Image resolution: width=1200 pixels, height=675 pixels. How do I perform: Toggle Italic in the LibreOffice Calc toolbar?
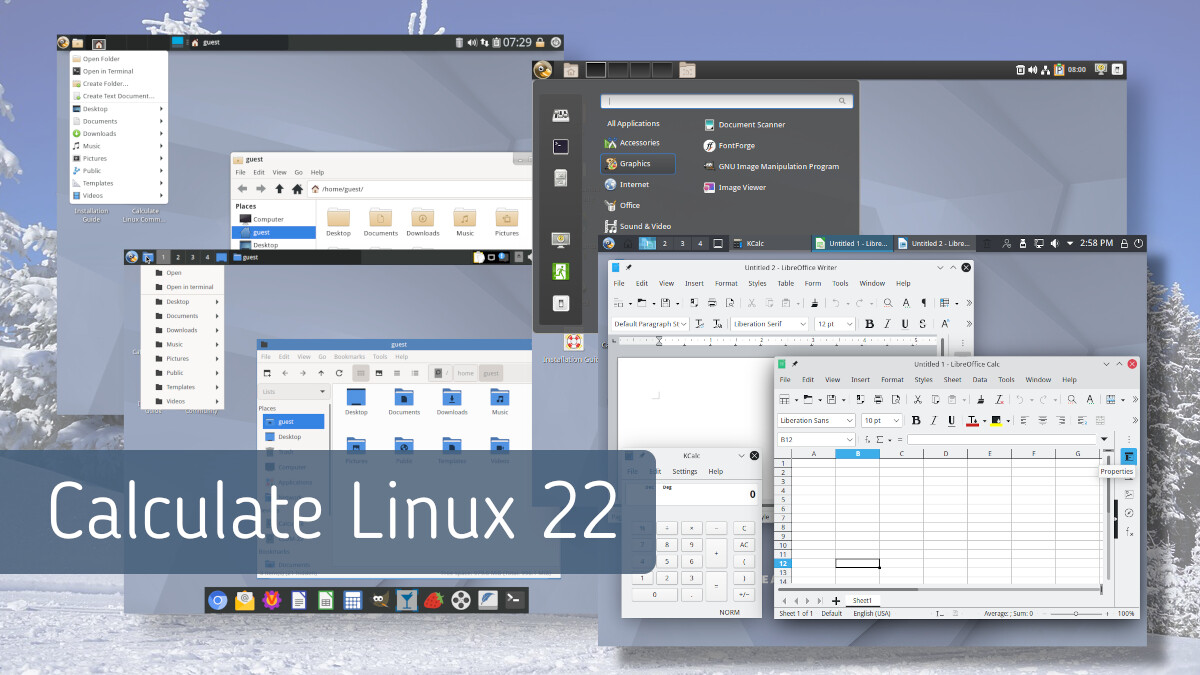933,421
